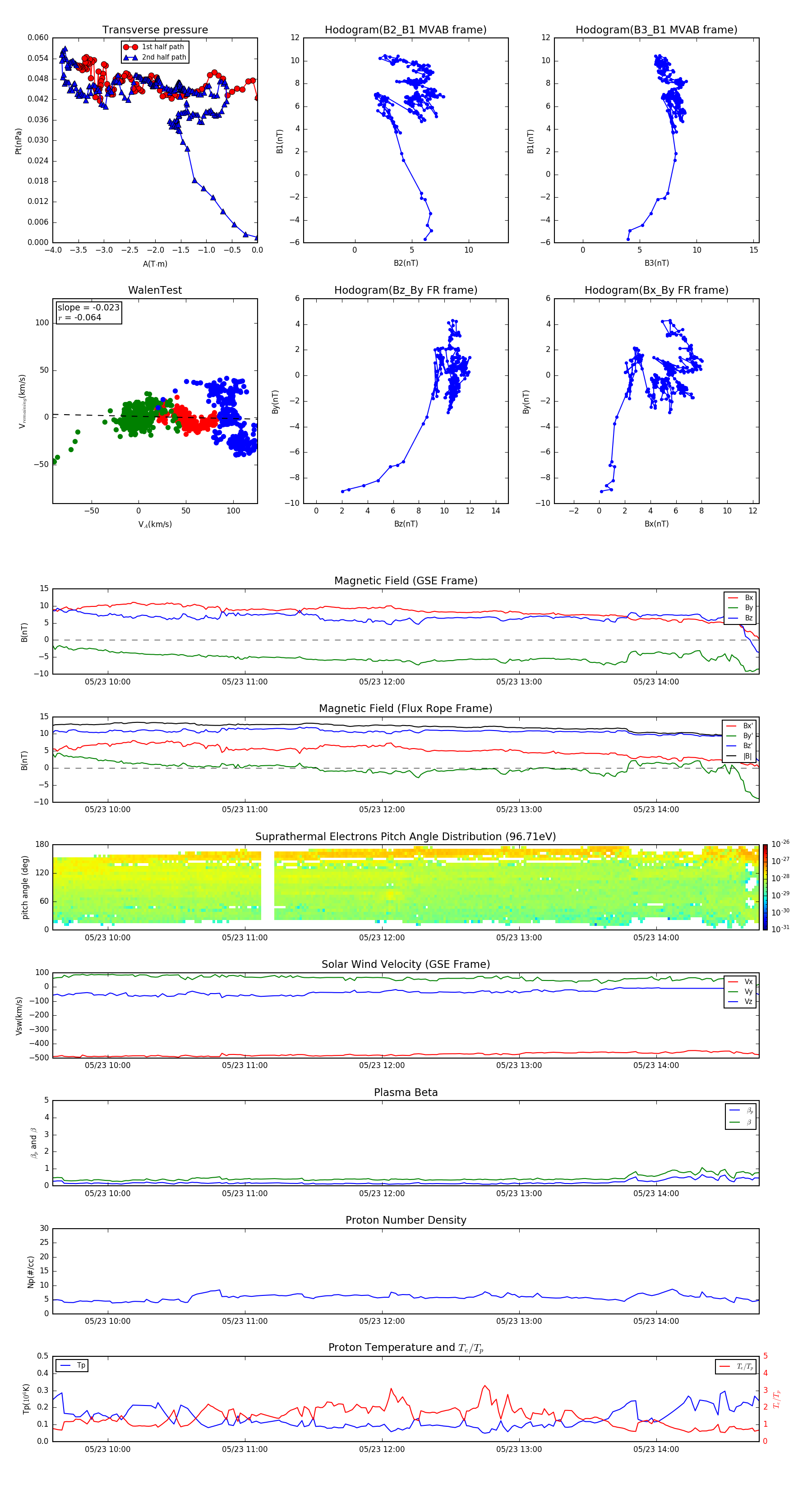The width and height of the screenshot is (812, 1489).
Task: Click the 'Plasma Beta' plot title
Action: point(406,1092)
